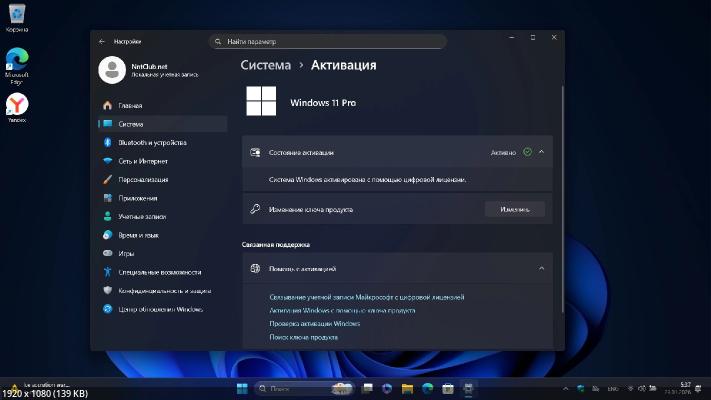Open link Проверка активации Windows
The image size is (711, 400).
(315, 324)
